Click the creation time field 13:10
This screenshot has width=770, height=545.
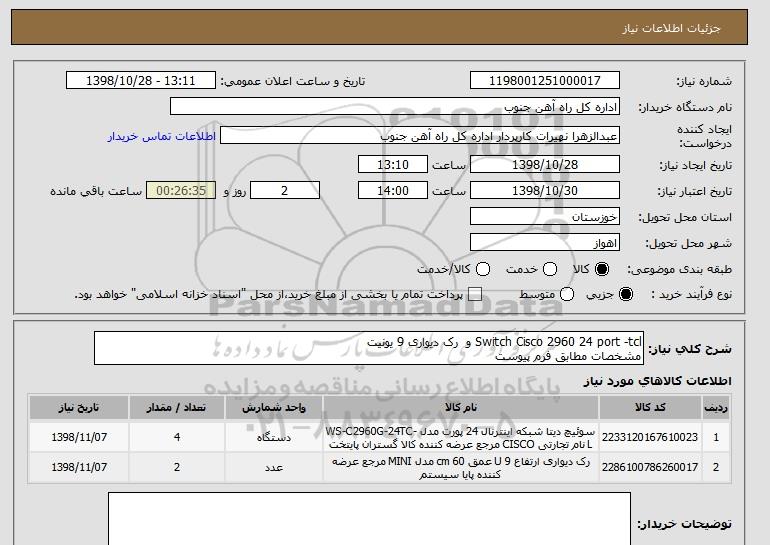393,164
